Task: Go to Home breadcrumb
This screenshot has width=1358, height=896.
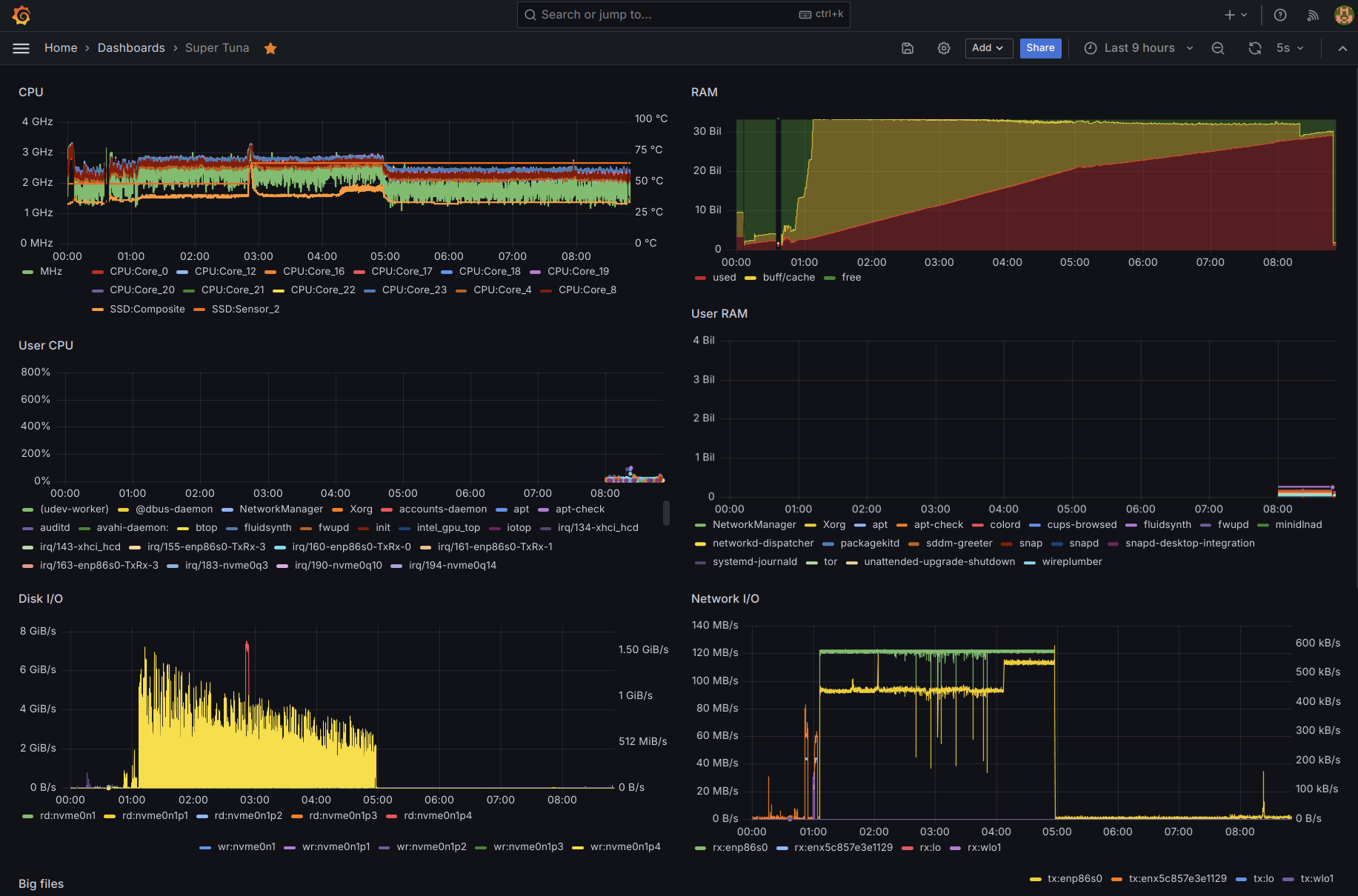Action: pyautogui.click(x=61, y=48)
